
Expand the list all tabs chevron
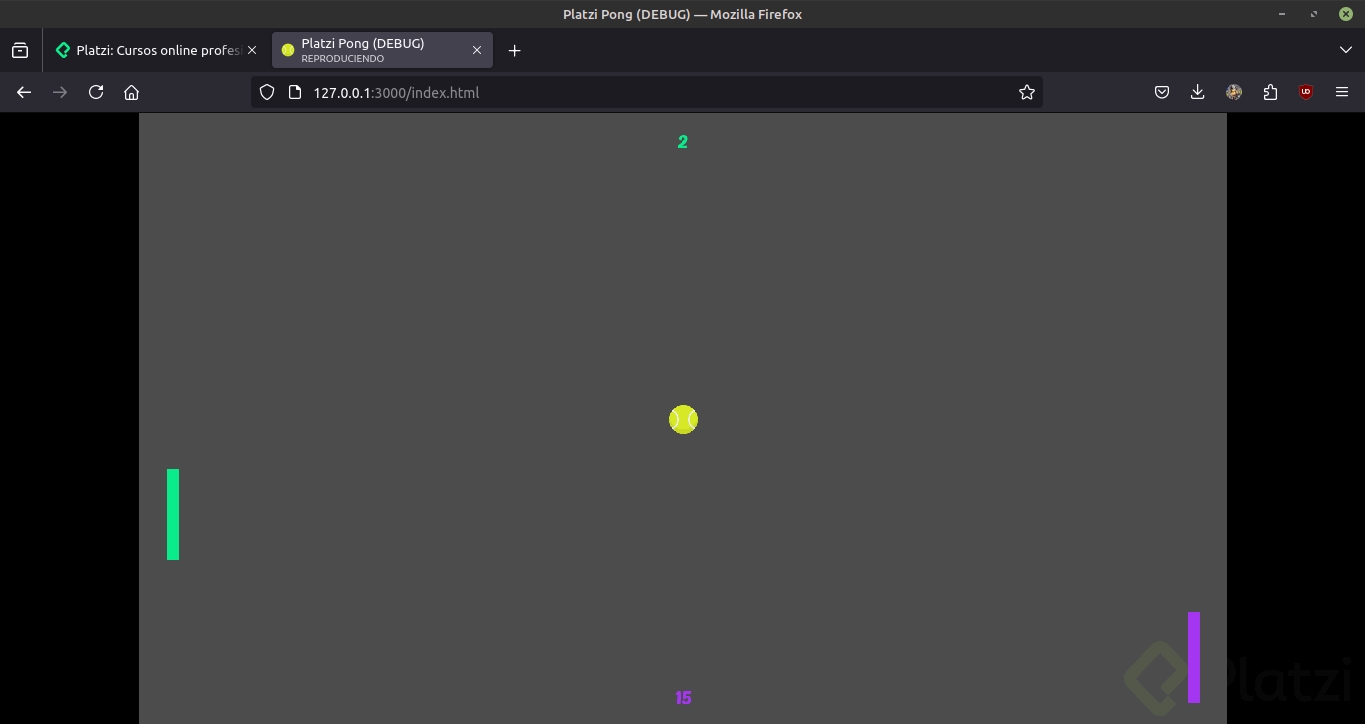1346,50
